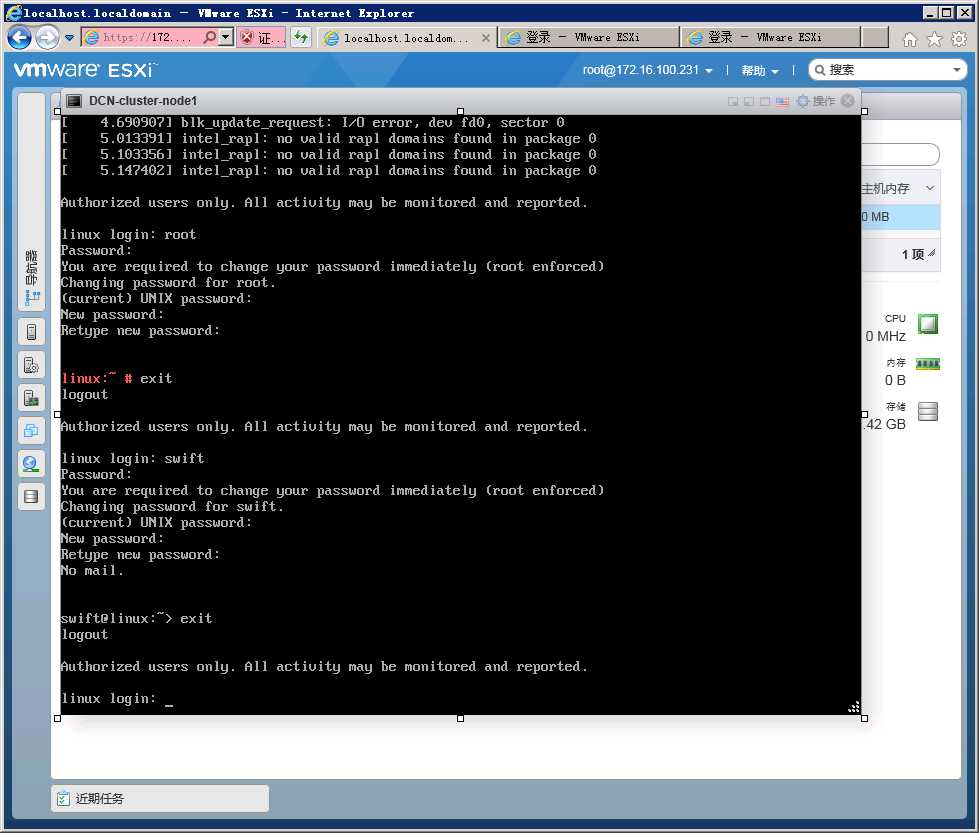Click the IE refresh/compatibility icon
The image size is (979, 833).
[x=301, y=37]
